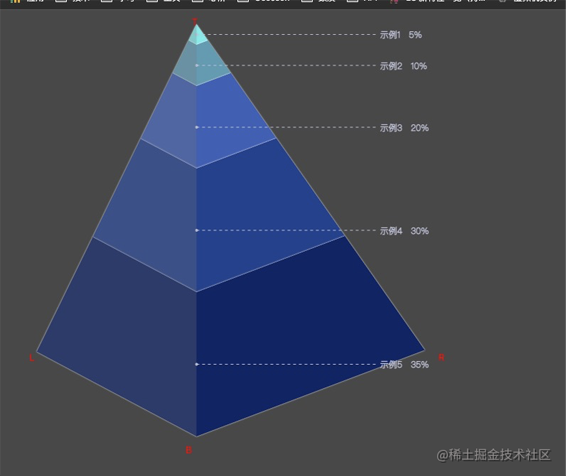Select the 示例4 30% label
Screen dimensions: 566x476
pyautogui.click(x=404, y=231)
